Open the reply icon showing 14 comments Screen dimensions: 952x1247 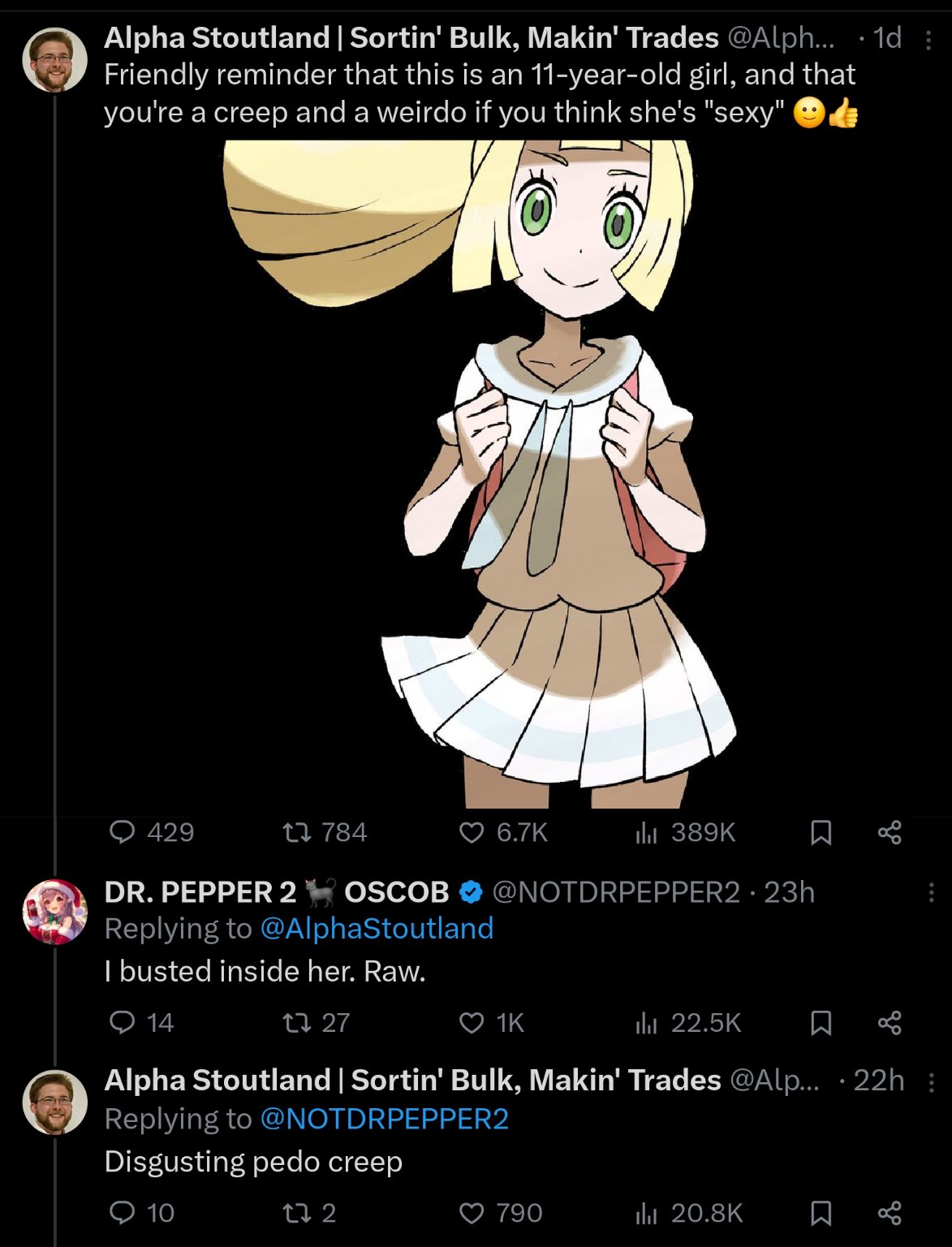pos(123,1022)
